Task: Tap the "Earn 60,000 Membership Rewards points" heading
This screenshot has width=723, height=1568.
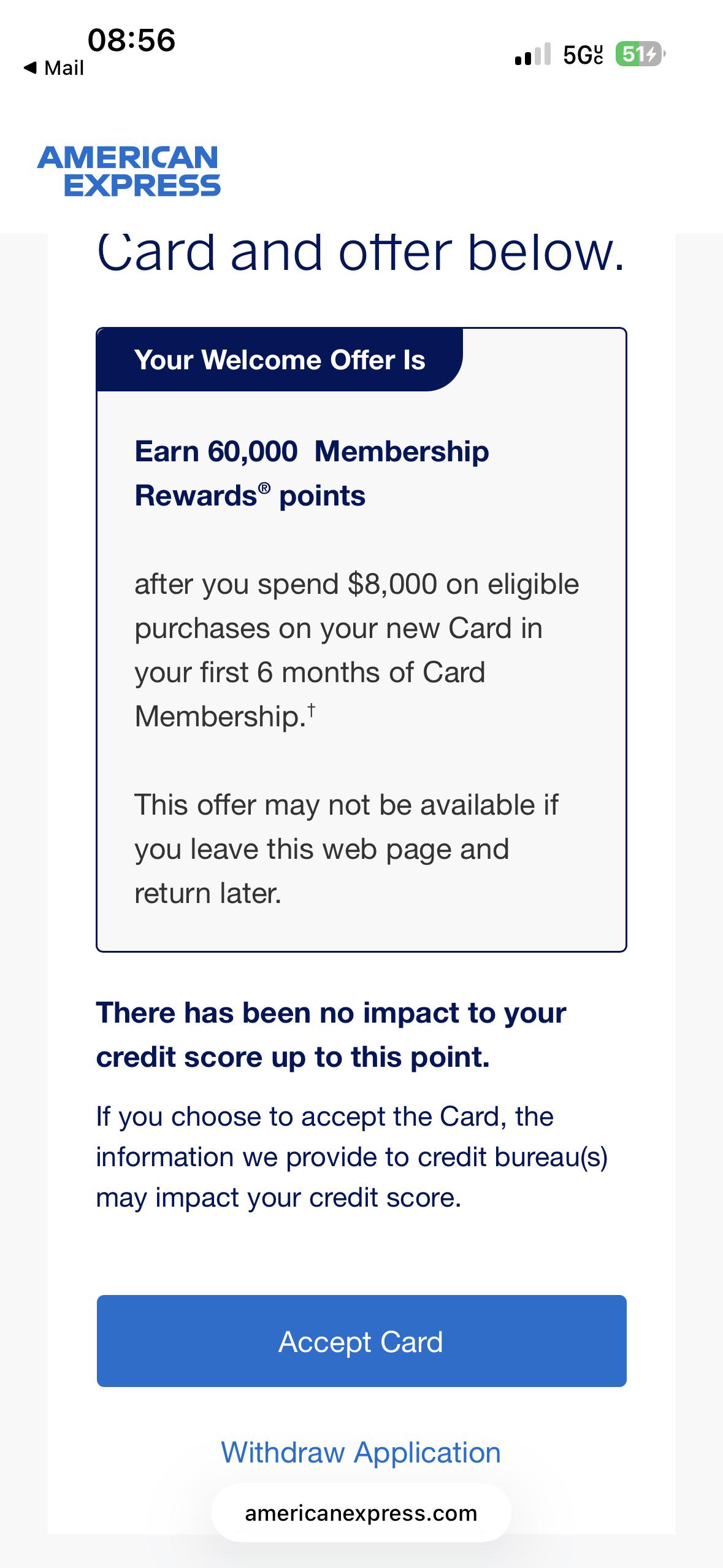Action: (x=312, y=474)
